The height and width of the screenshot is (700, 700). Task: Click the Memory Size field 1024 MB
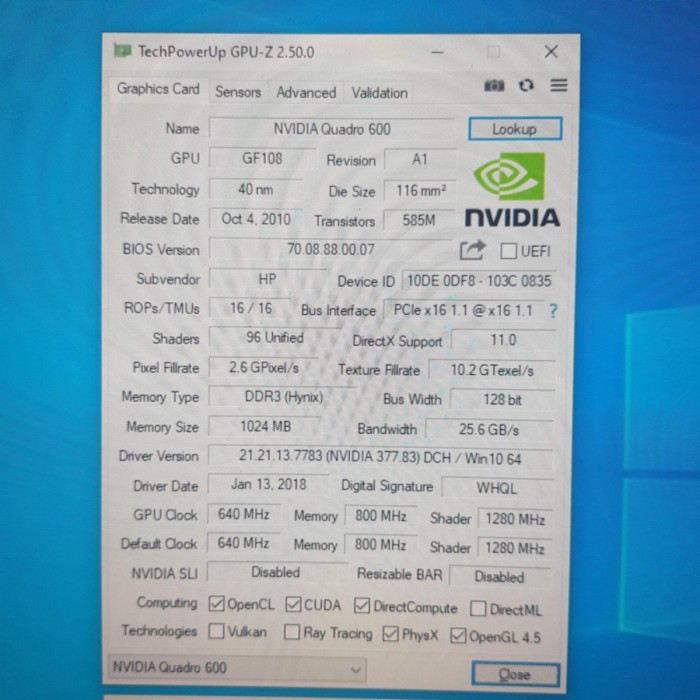click(x=265, y=426)
